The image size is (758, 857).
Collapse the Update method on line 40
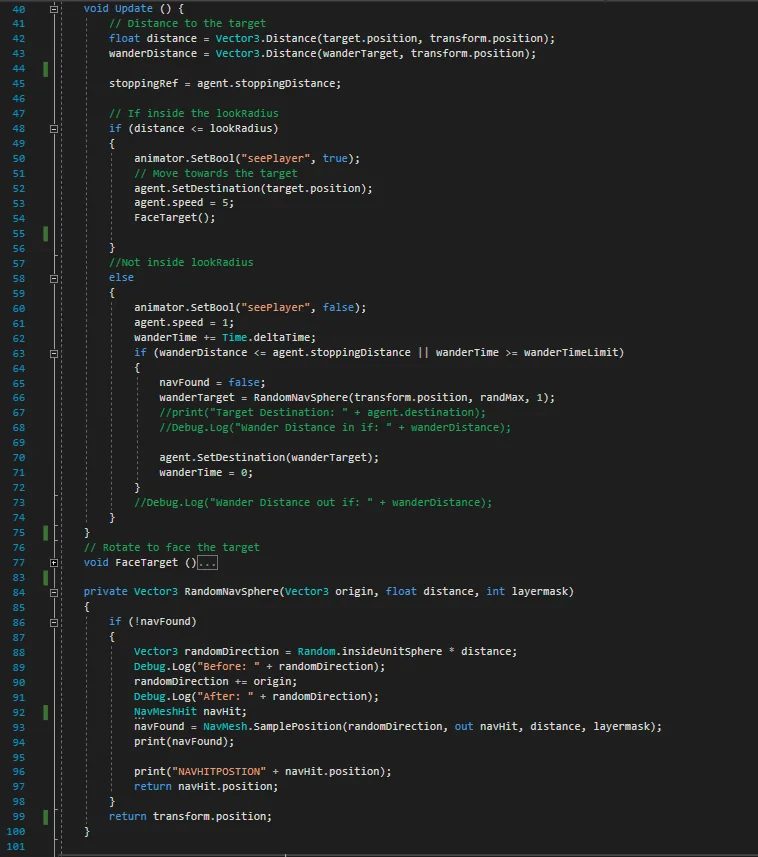(54, 9)
